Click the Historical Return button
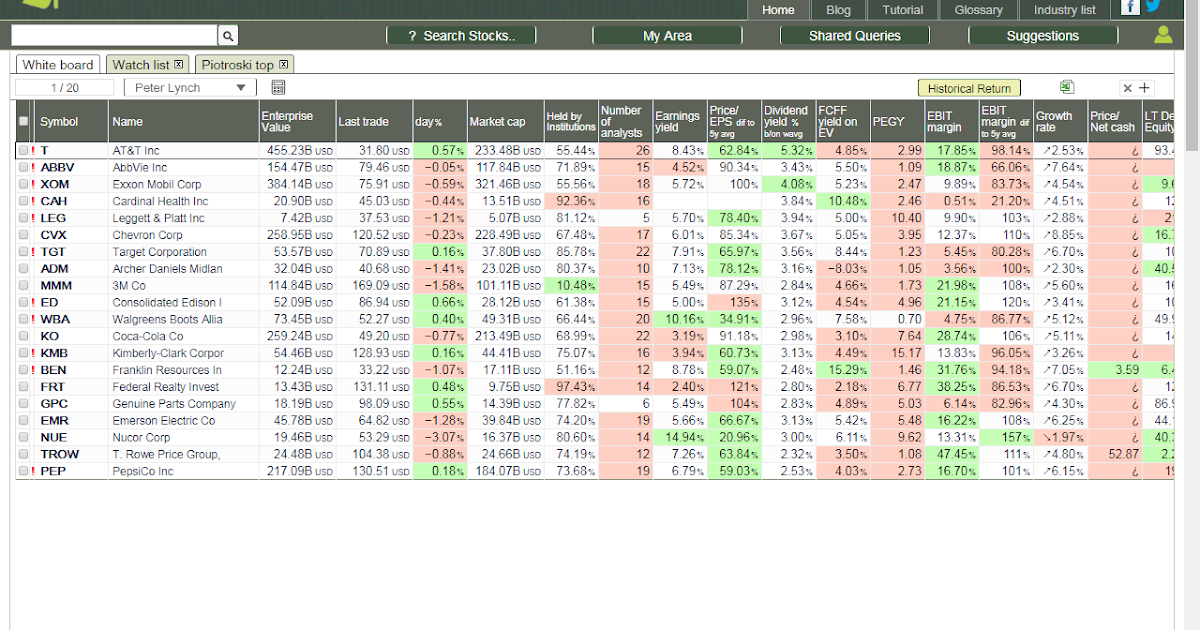 968,87
